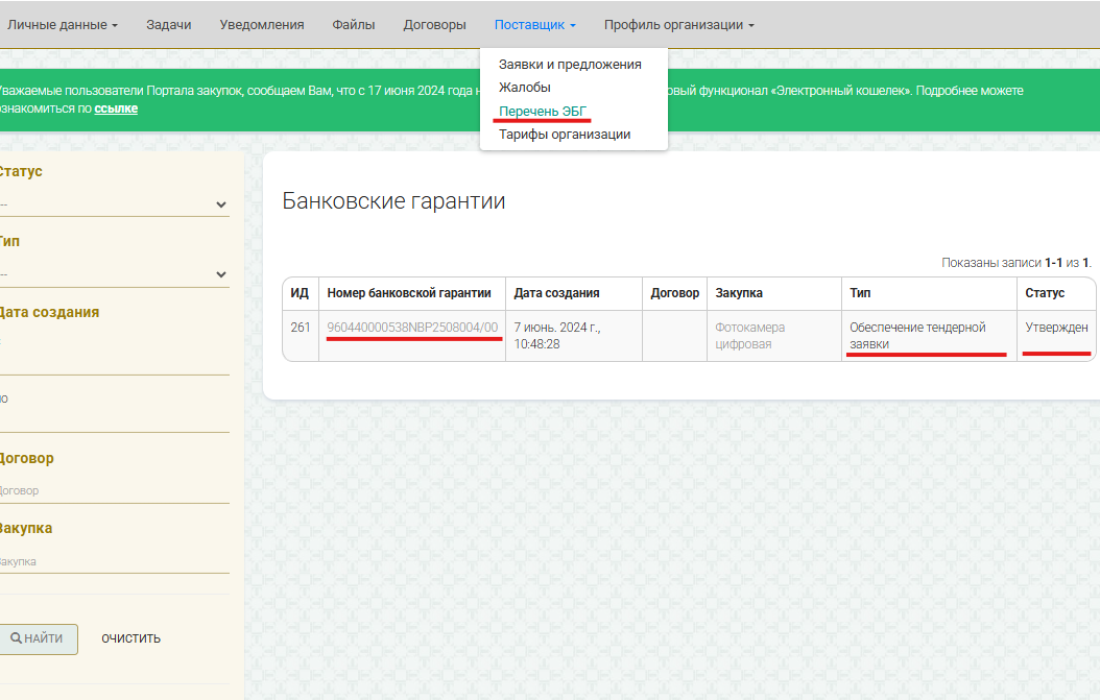Expand the Профиль организации menu

click(x=679, y=25)
